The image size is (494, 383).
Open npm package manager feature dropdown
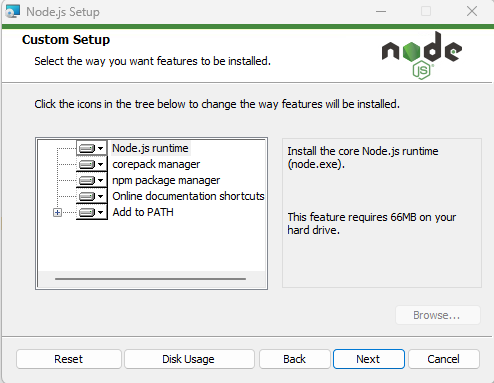pyautogui.click(x=92, y=180)
